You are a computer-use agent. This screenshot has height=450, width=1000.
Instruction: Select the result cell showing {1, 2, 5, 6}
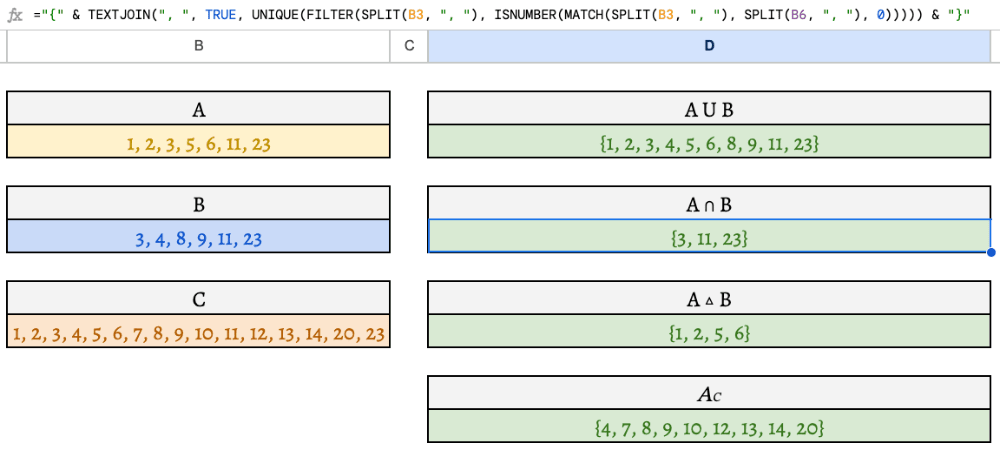709,332
